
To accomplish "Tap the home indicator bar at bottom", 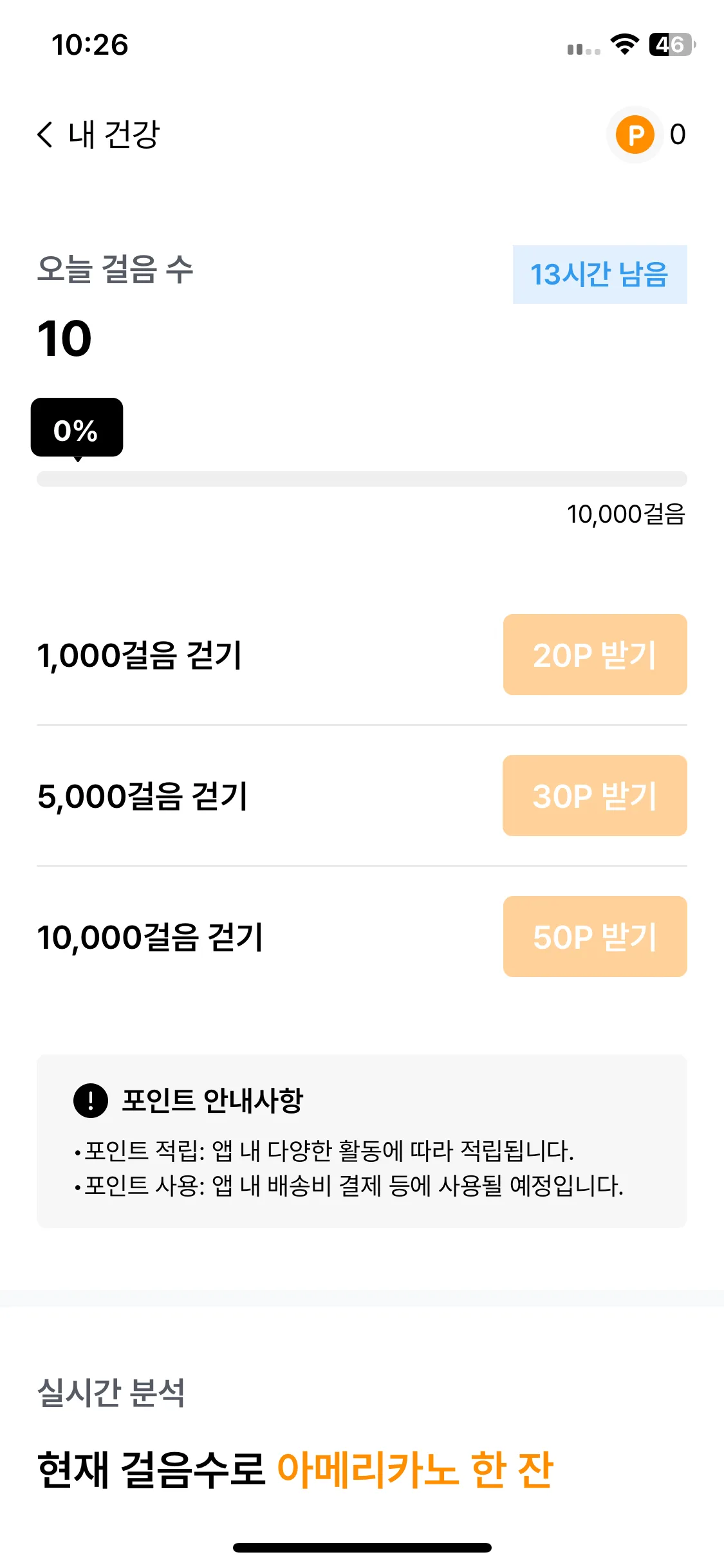I will pyautogui.click(x=362, y=1547).
